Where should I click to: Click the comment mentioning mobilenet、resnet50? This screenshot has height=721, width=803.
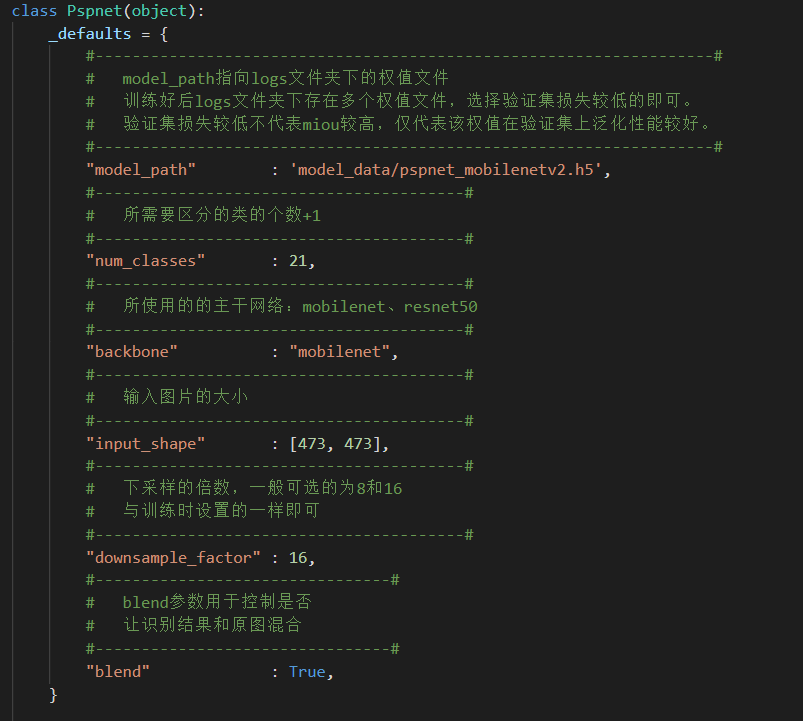[x=300, y=306]
